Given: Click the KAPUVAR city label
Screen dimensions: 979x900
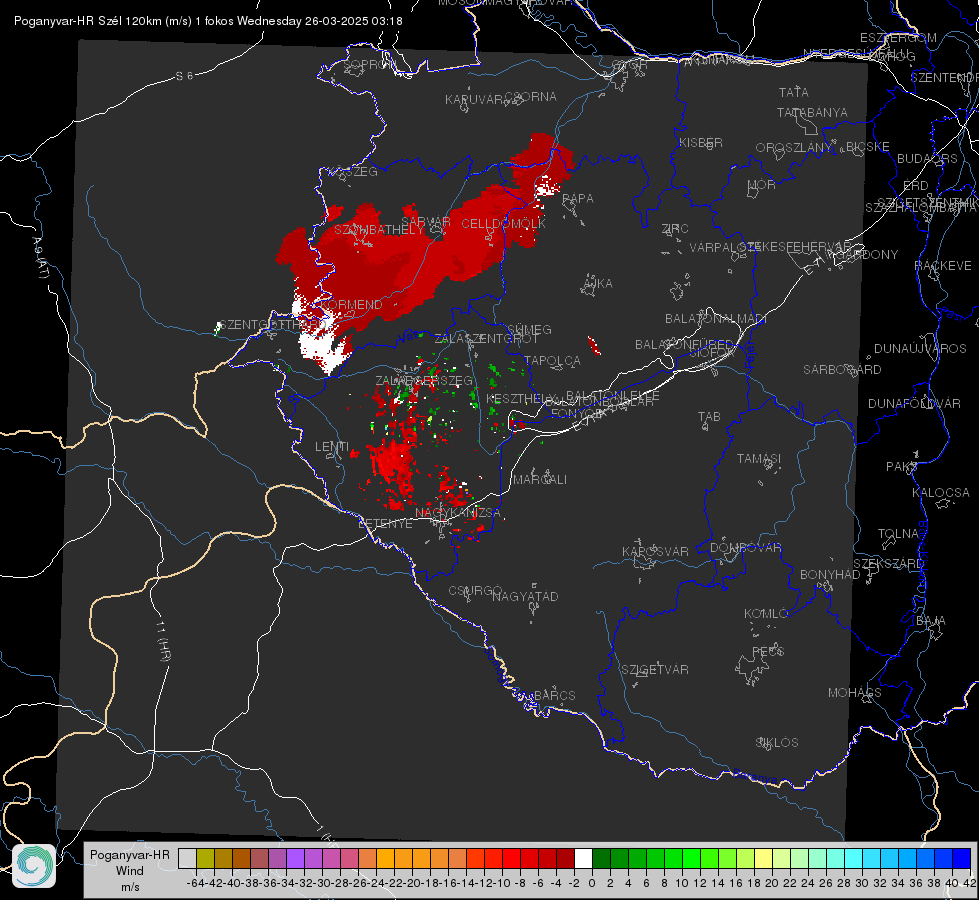Looking at the screenshot, I should point(475,100).
